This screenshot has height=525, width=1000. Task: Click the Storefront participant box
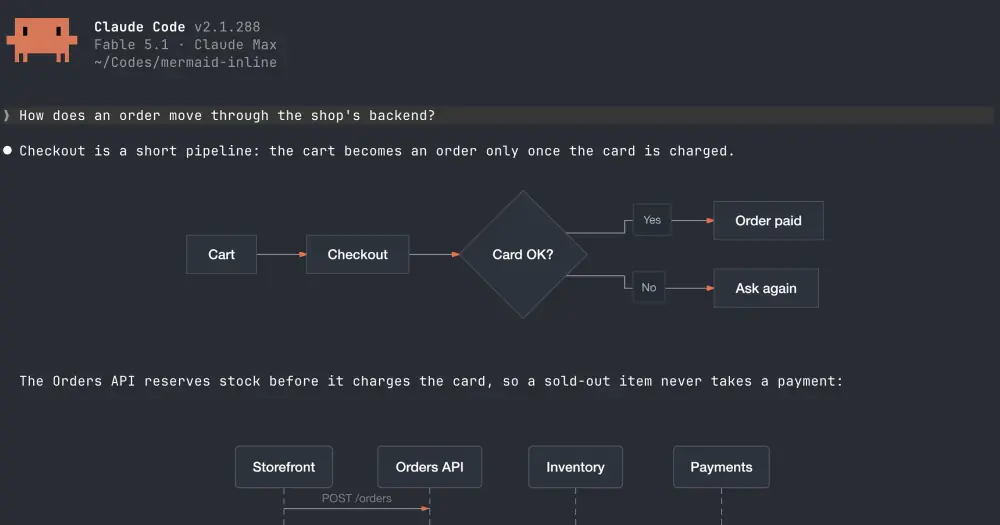click(x=284, y=467)
